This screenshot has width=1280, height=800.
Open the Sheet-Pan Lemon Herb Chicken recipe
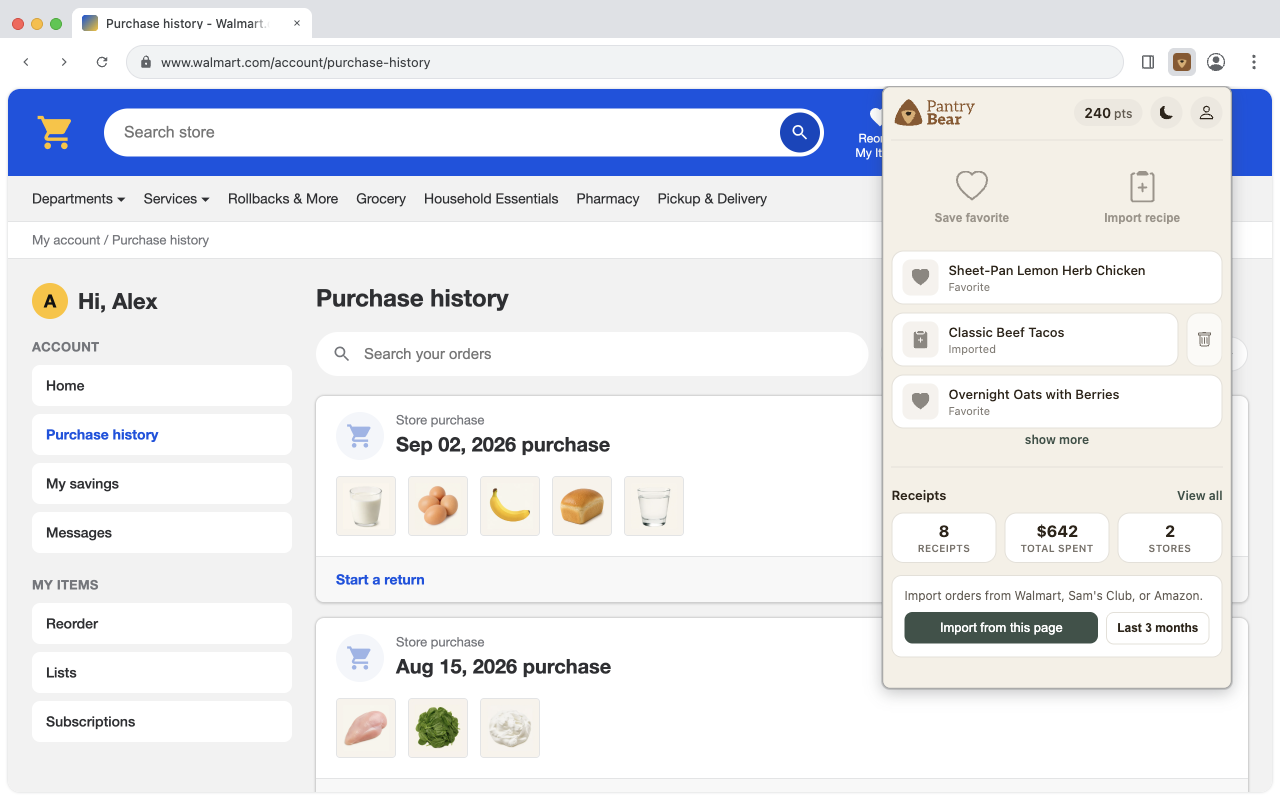click(x=1057, y=277)
